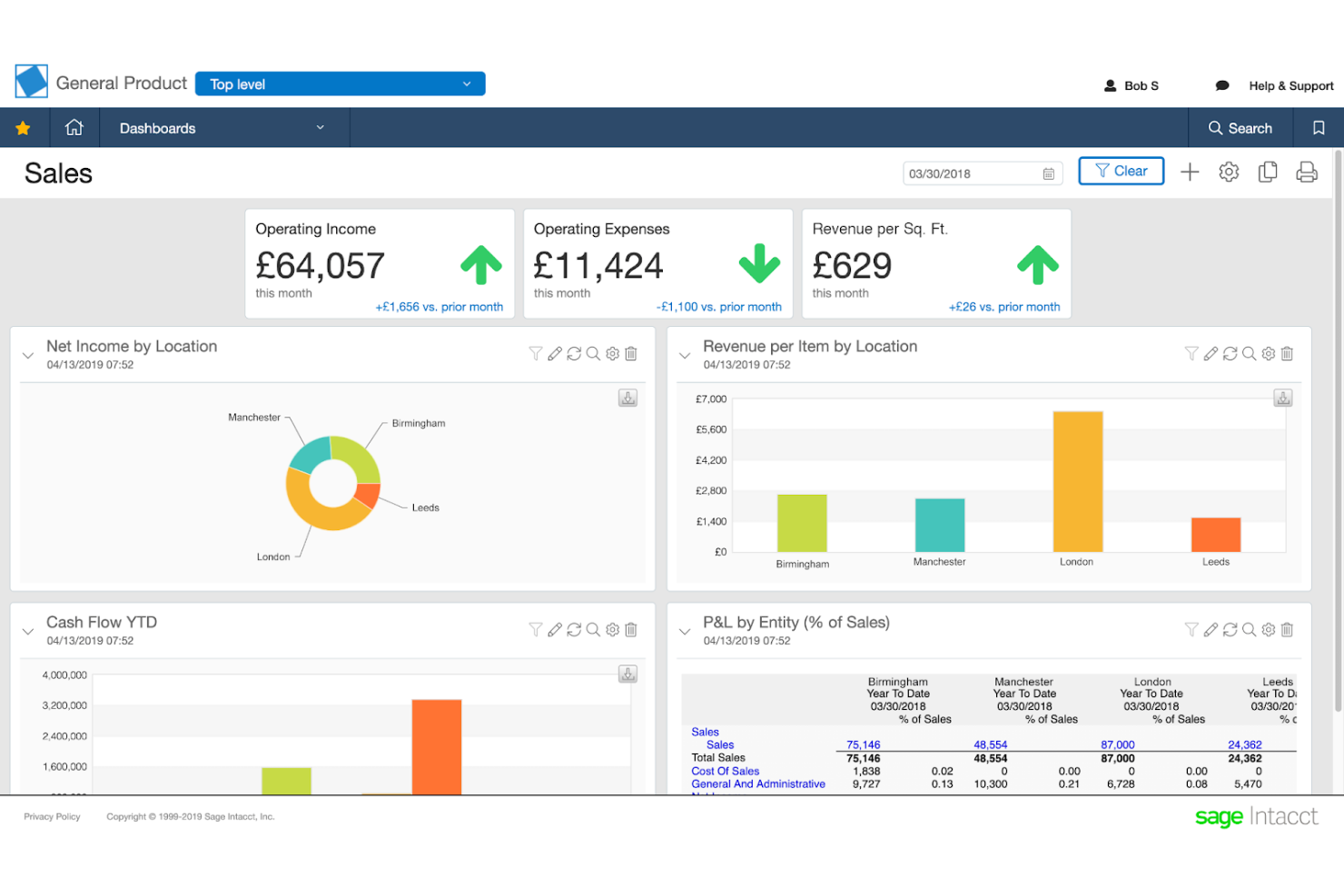Open the Dashboards menu chevron
This screenshot has height=896, width=1344.
(320, 128)
